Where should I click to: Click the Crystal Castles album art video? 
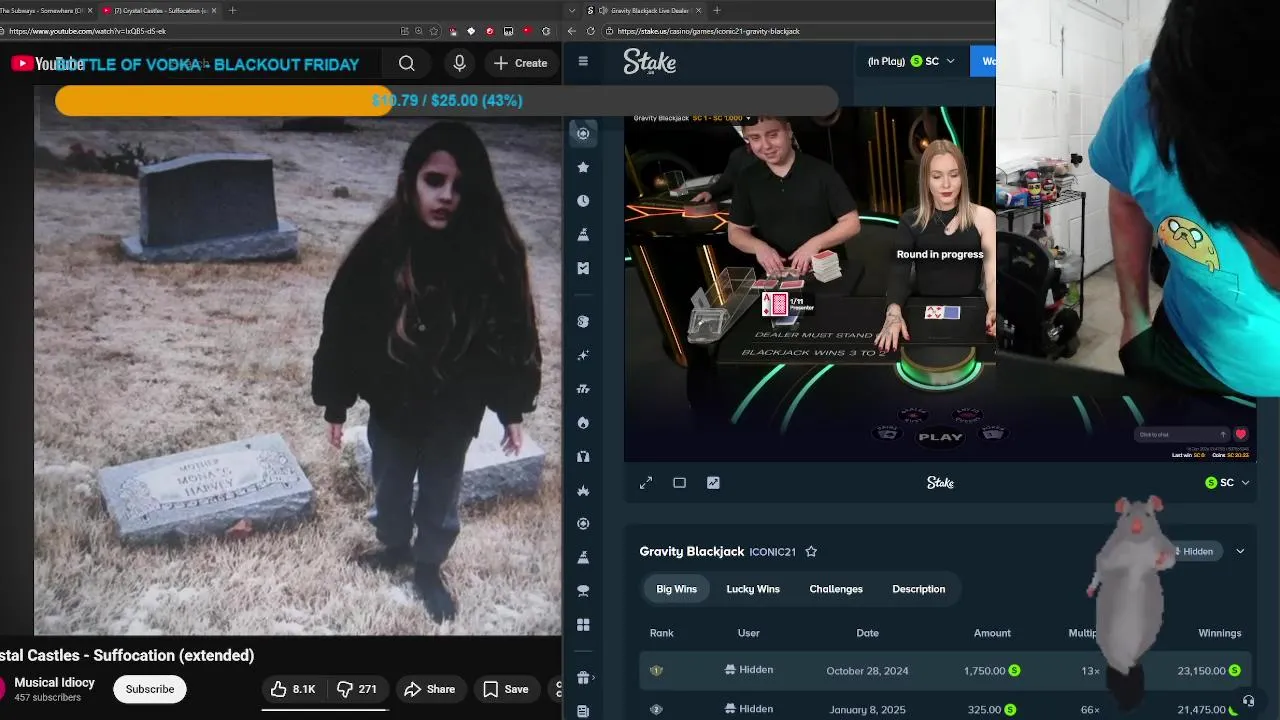pos(298,360)
